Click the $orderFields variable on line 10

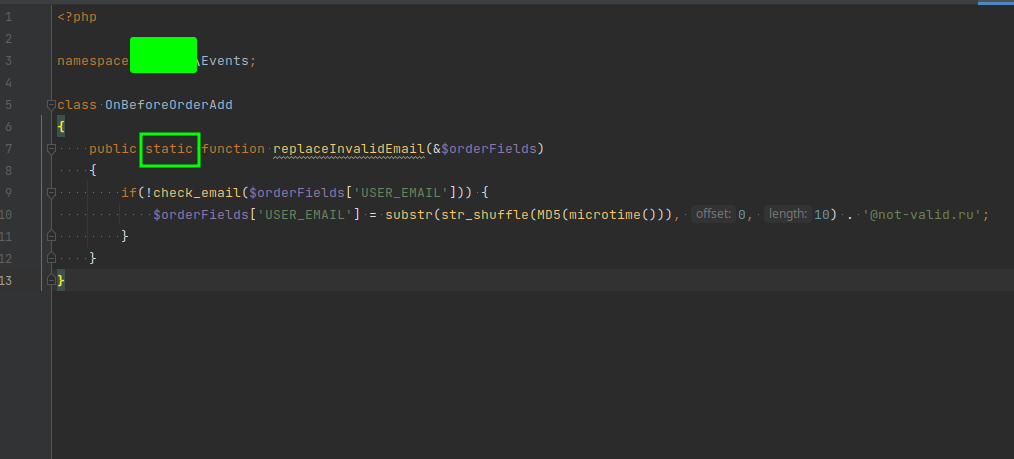pos(201,215)
